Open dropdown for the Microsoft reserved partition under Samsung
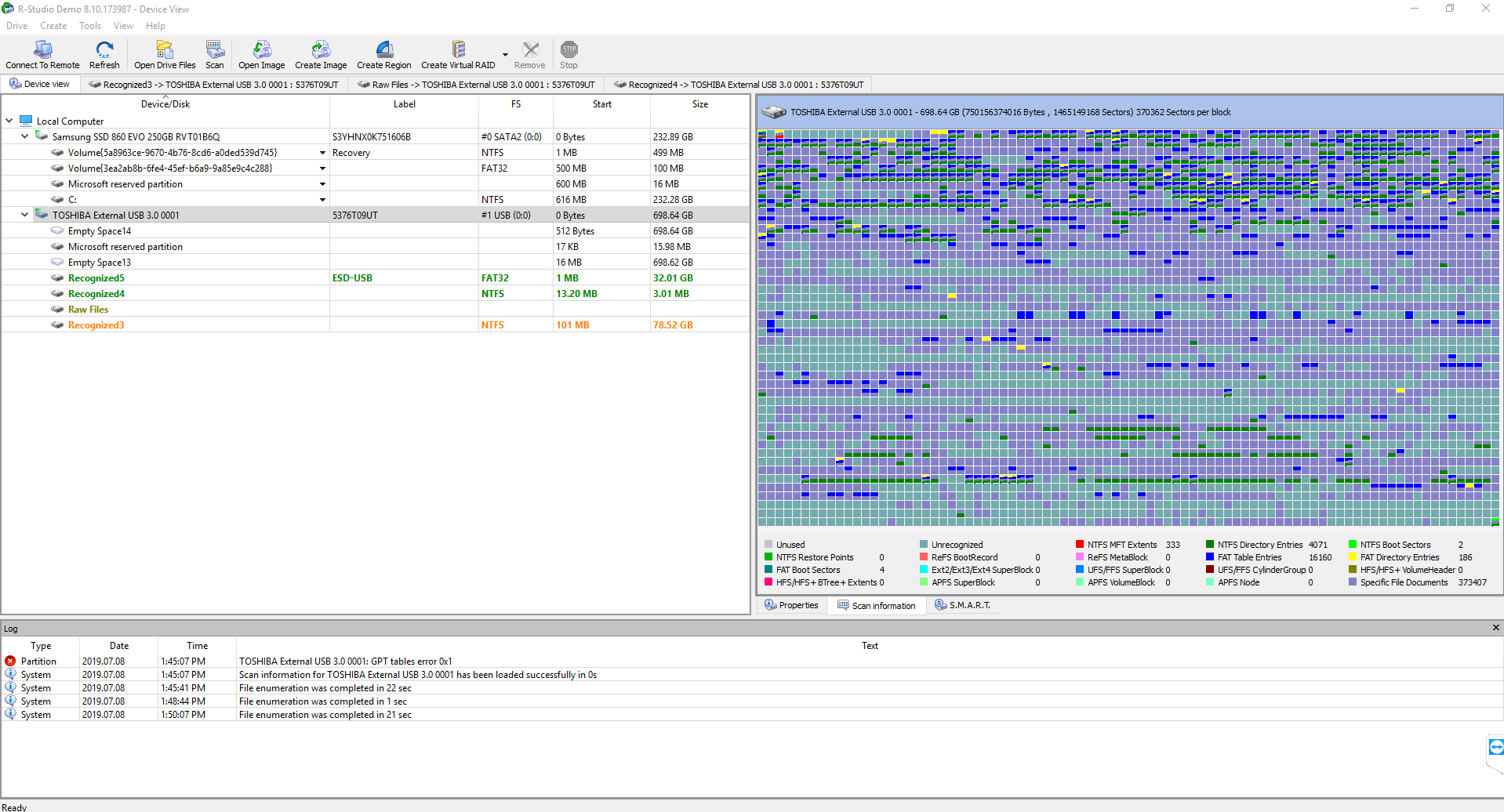1504x812 pixels. click(x=322, y=184)
